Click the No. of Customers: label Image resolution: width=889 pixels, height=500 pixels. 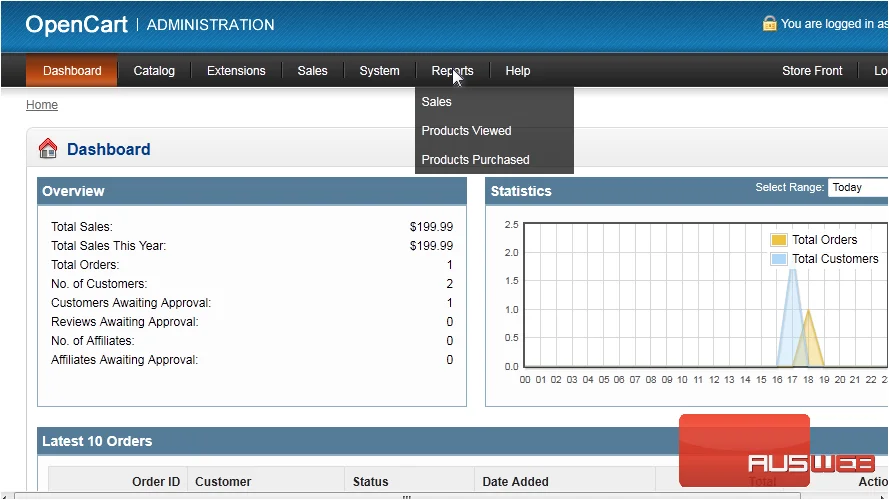(x=99, y=284)
